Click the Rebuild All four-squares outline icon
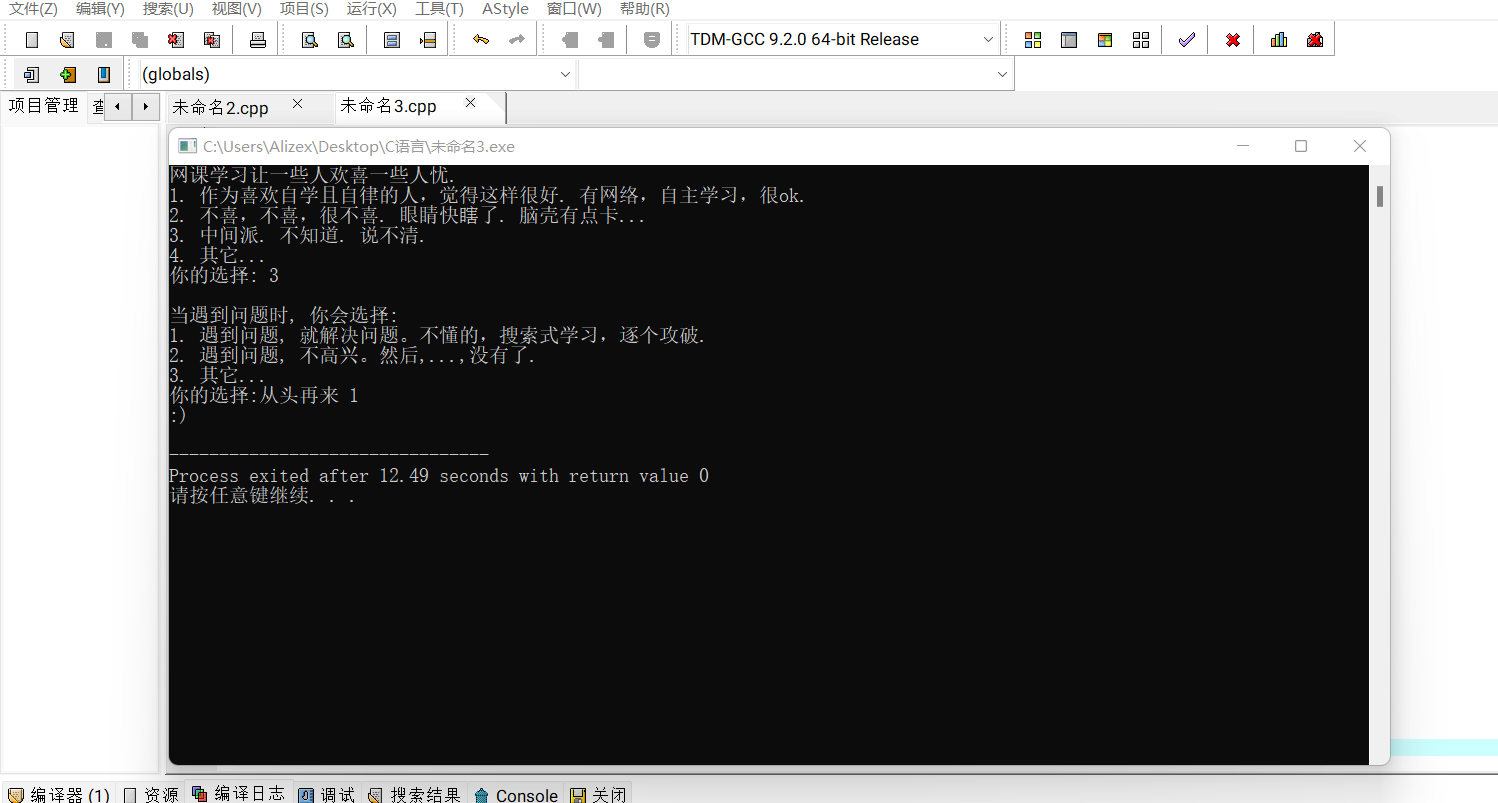Screen dimensions: 1498x803 pyautogui.click(x=1141, y=40)
